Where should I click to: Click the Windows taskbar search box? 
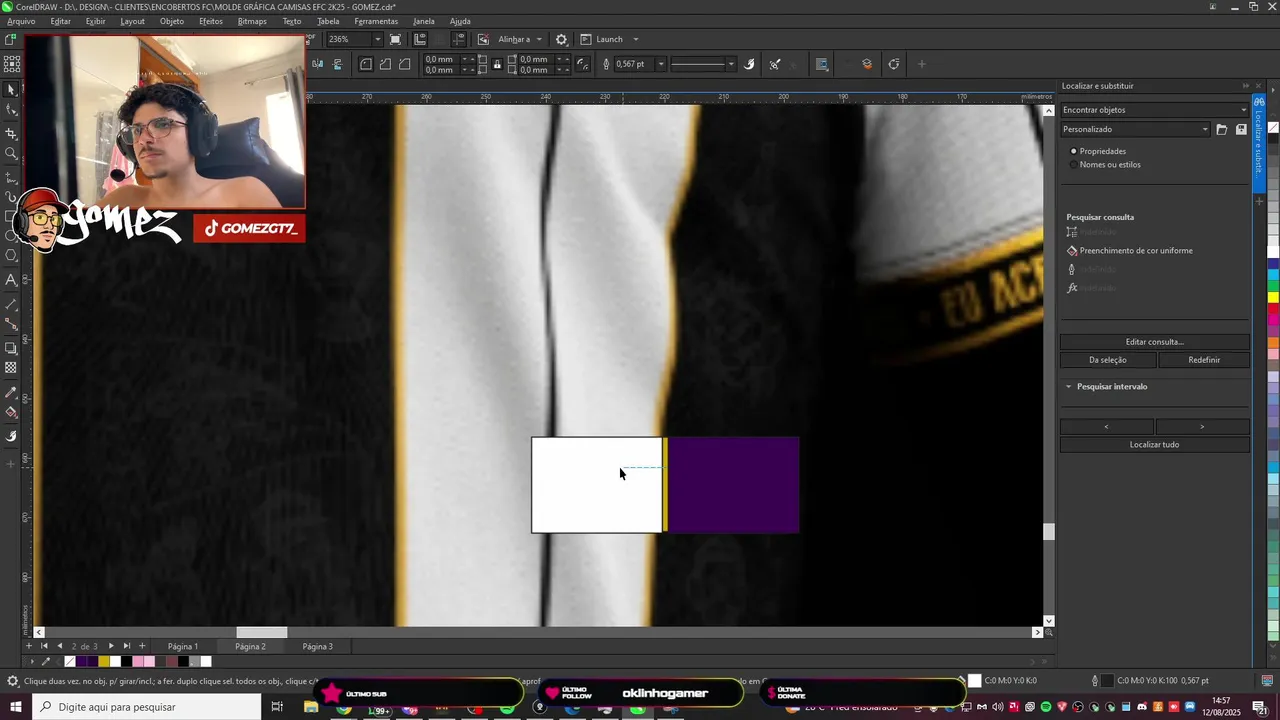click(x=147, y=707)
